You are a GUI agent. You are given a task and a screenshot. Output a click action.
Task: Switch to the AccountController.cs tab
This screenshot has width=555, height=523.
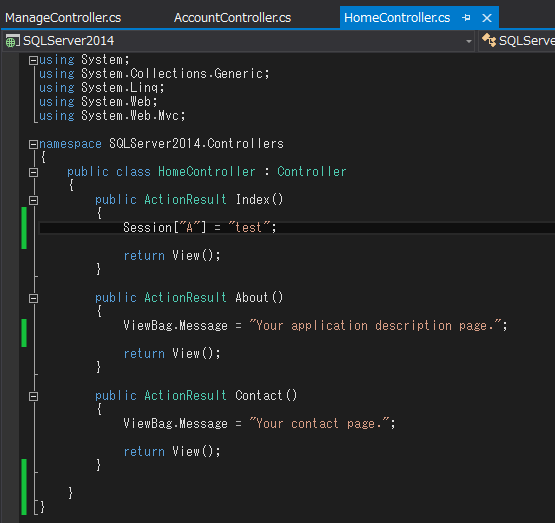[x=232, y=18]
